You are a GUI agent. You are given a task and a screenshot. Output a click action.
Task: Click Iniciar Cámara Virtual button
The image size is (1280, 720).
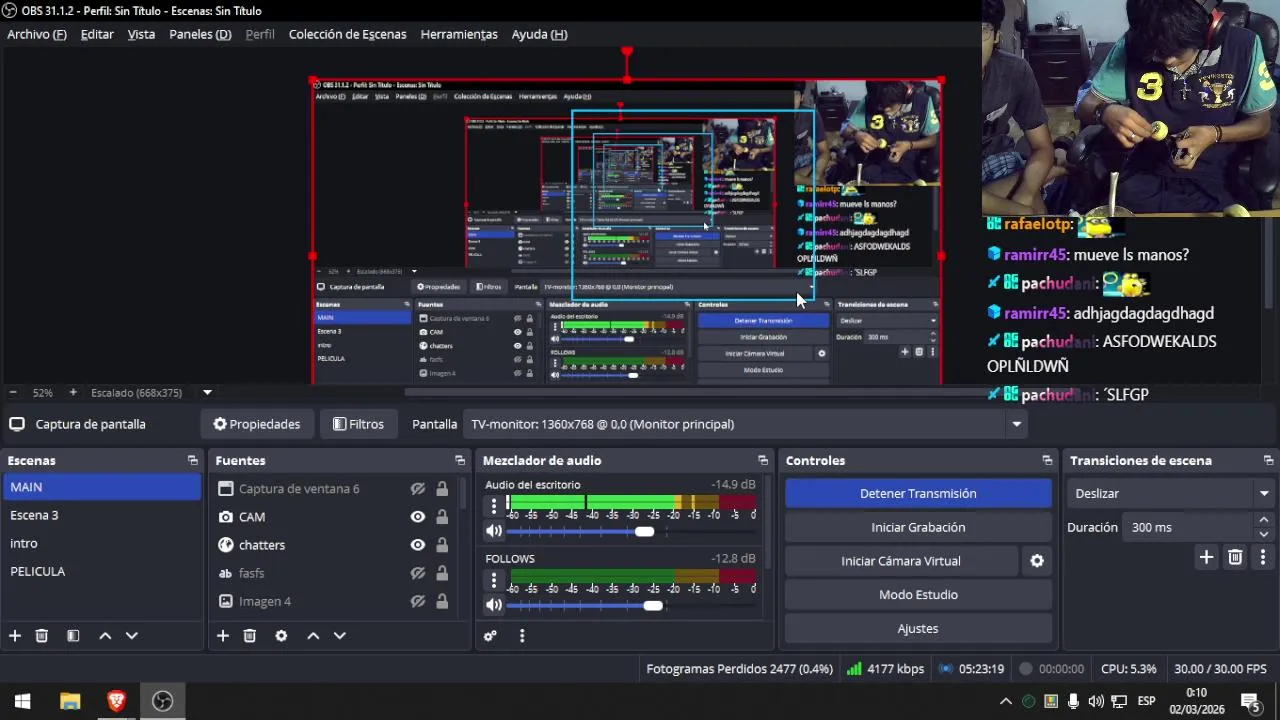901,561
